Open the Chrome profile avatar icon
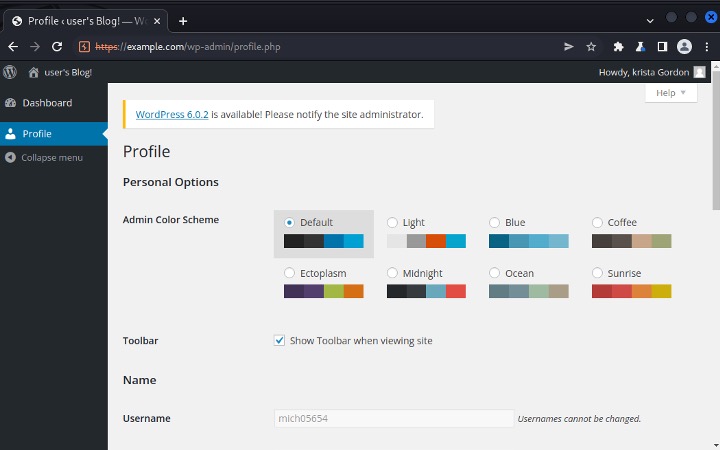 coord(684,46)
